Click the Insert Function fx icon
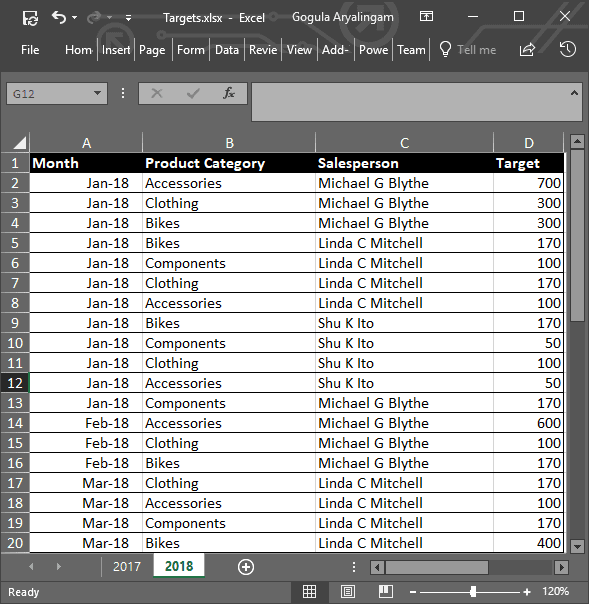 (228, 93)
